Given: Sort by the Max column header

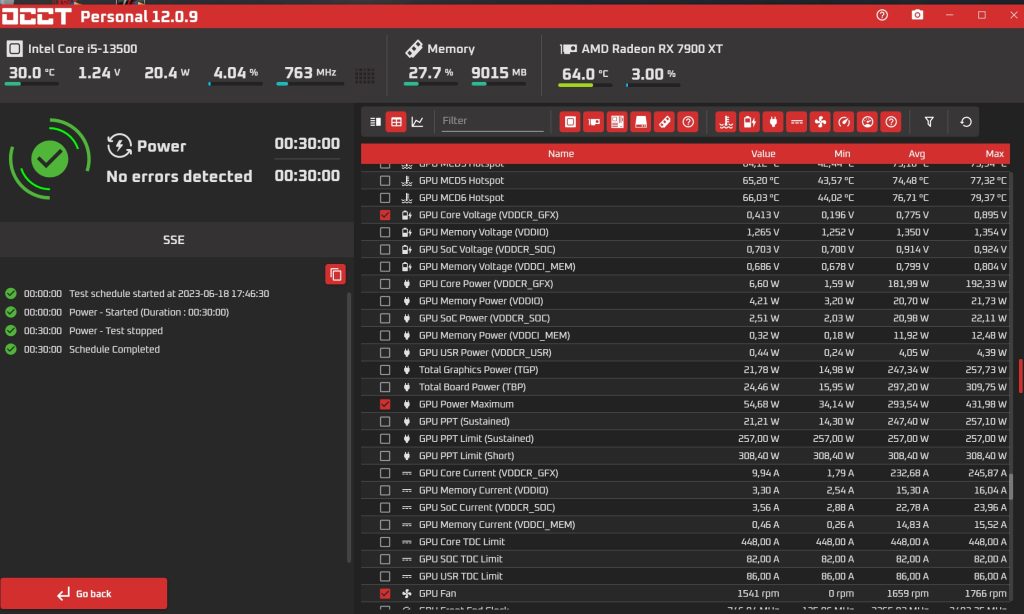Looking at the screenshot, I should [x=994, y=154].
